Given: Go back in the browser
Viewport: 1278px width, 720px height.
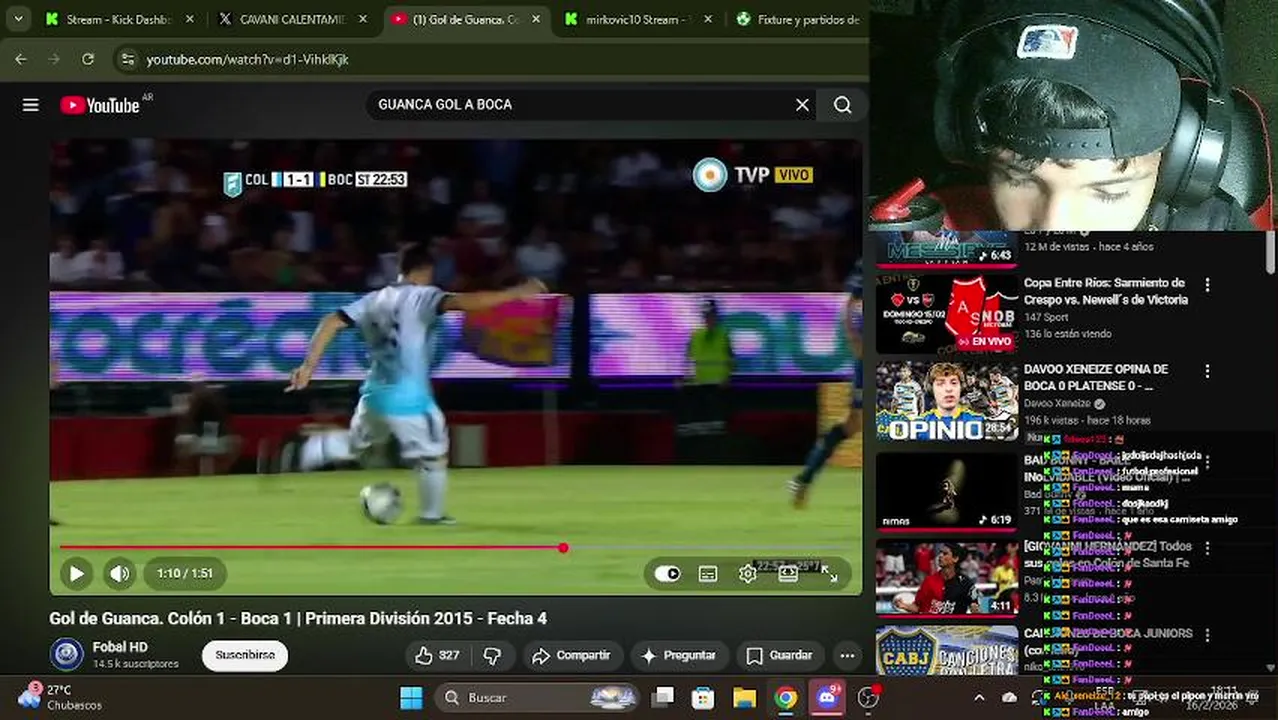Looking at the screenshot, I should pyautogui.click(x=21, y=59).
